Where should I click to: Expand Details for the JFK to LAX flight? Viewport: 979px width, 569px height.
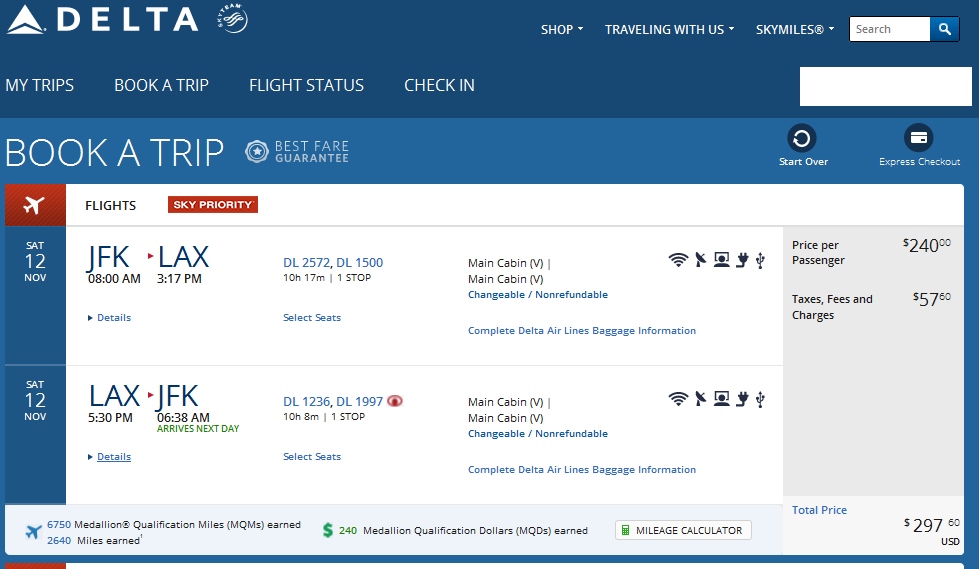[x=113, y=318]
